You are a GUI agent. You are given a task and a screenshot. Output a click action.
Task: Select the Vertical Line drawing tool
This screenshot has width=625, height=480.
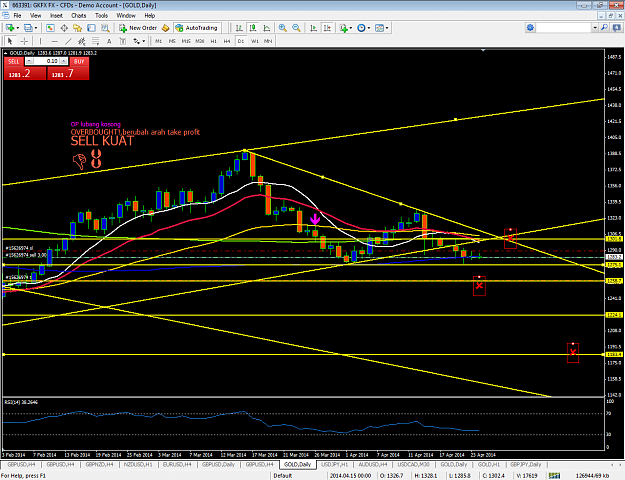point(40,41)
